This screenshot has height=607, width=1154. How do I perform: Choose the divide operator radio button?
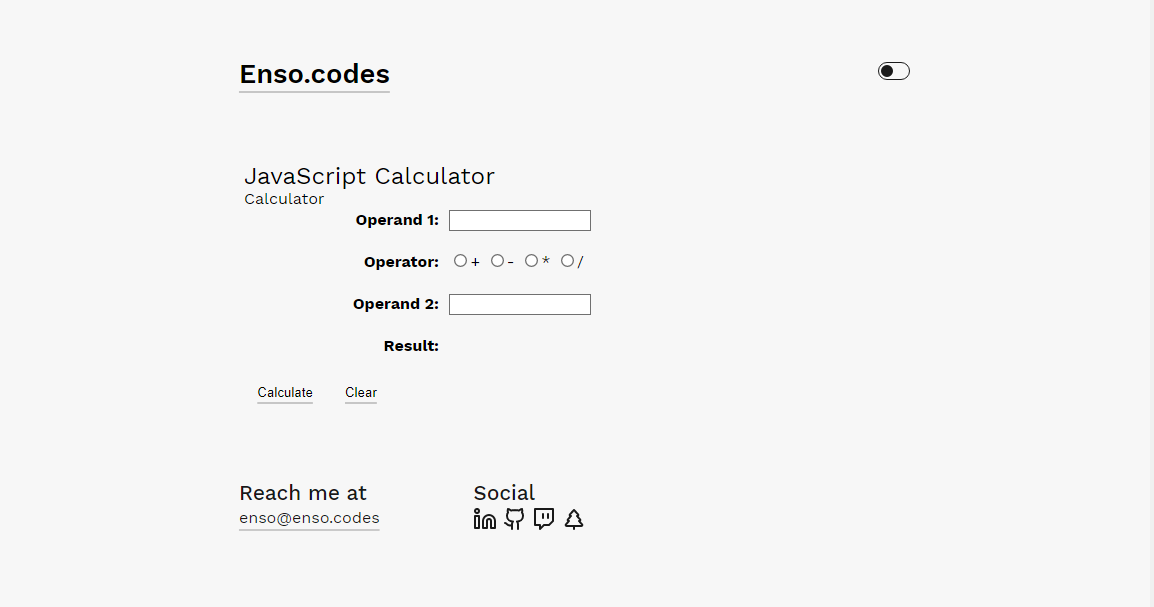point(567,261)
